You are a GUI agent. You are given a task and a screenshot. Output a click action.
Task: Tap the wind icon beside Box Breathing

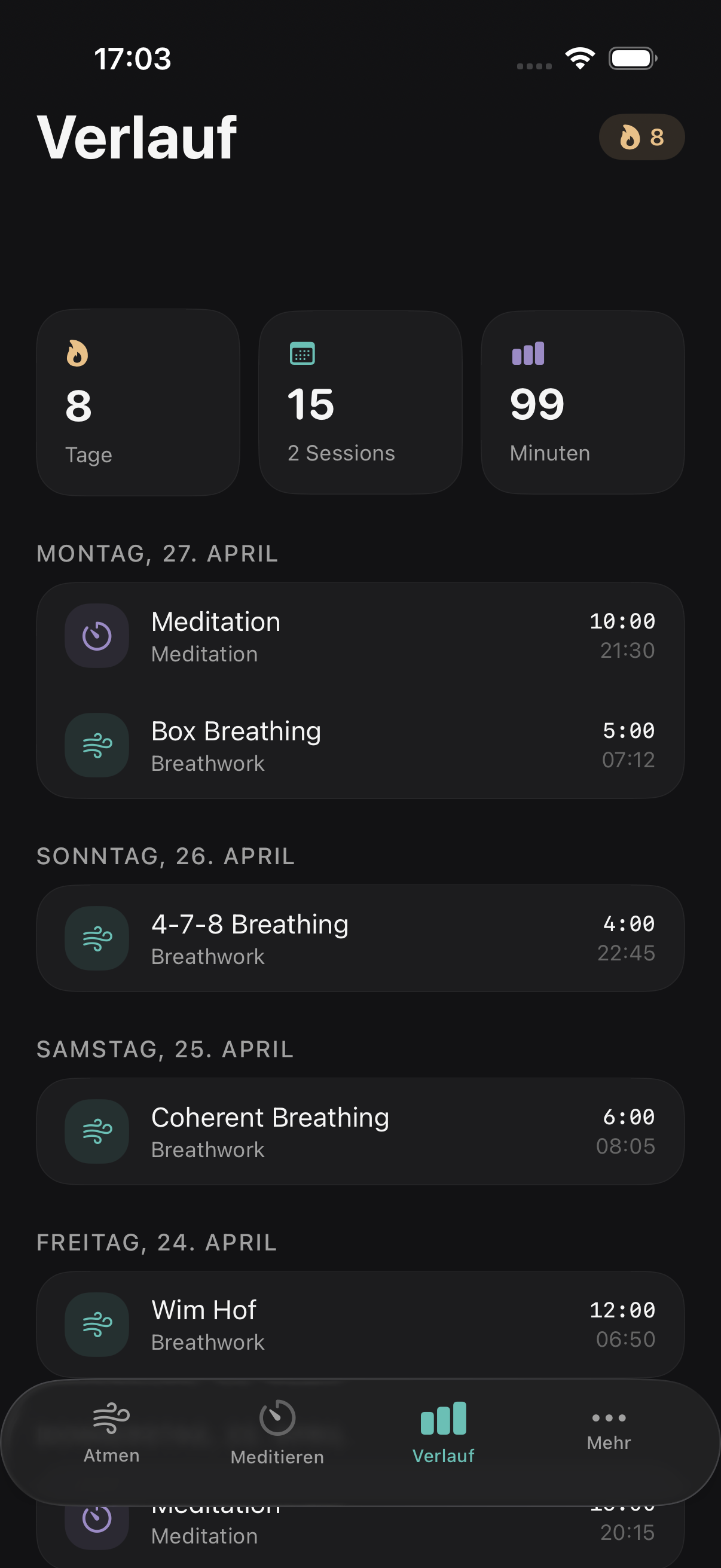click(x=97, y=745)
